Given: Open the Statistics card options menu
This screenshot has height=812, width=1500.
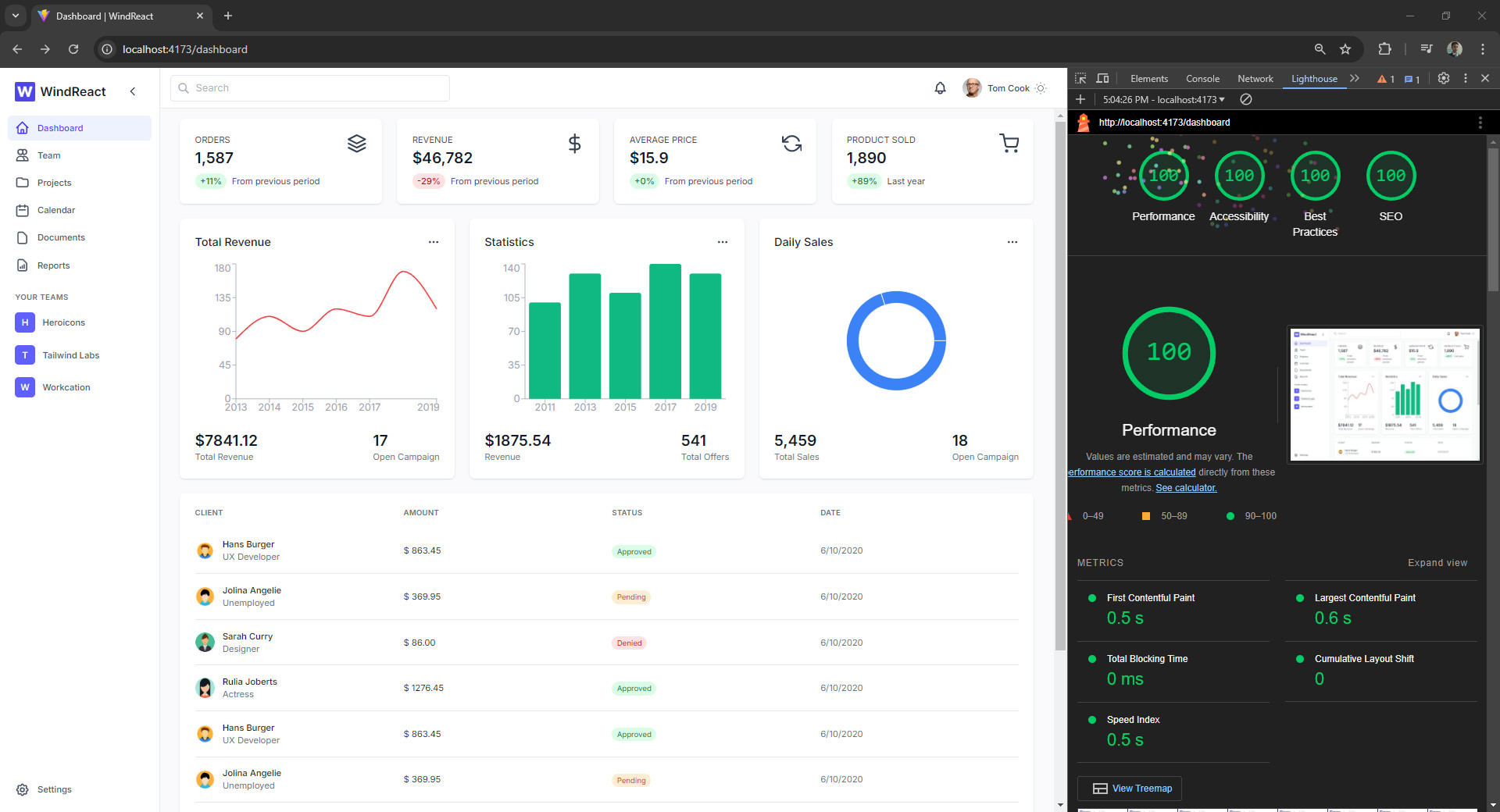Looking at the screenshot, I should [x=723, y=242].
